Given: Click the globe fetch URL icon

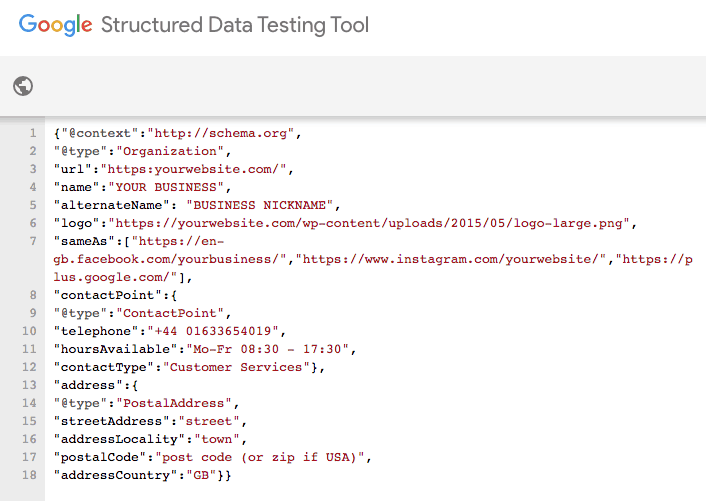Looking at the screenshot, I should pyautogui.click(x=23, y=86).
